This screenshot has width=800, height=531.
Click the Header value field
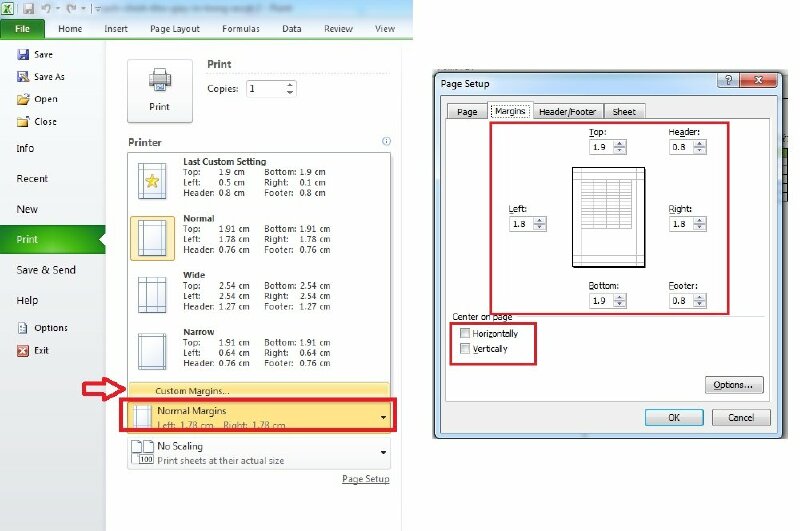tap(681, 147)
